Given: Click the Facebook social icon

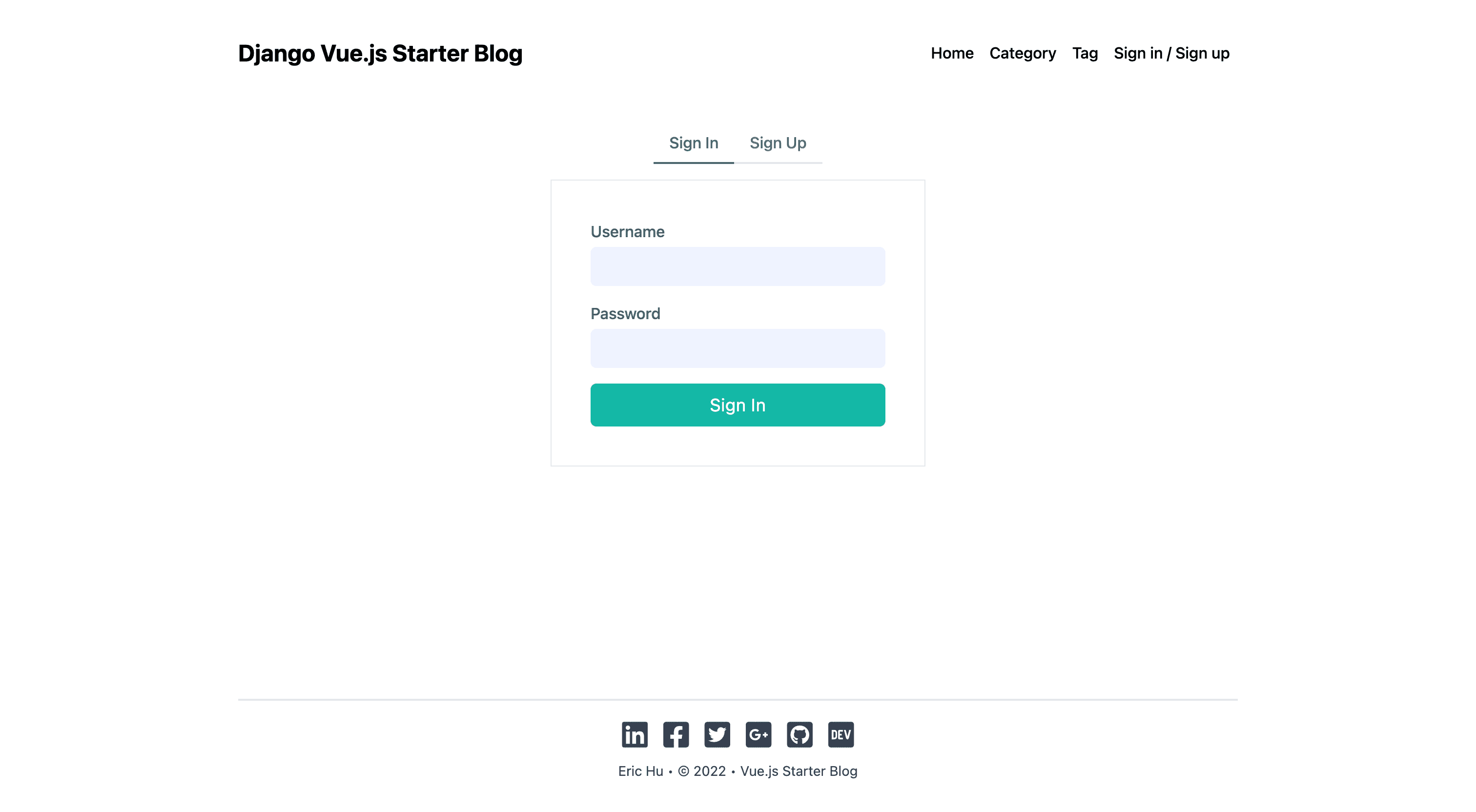Looking at the screenshot, I should point(676,734).
